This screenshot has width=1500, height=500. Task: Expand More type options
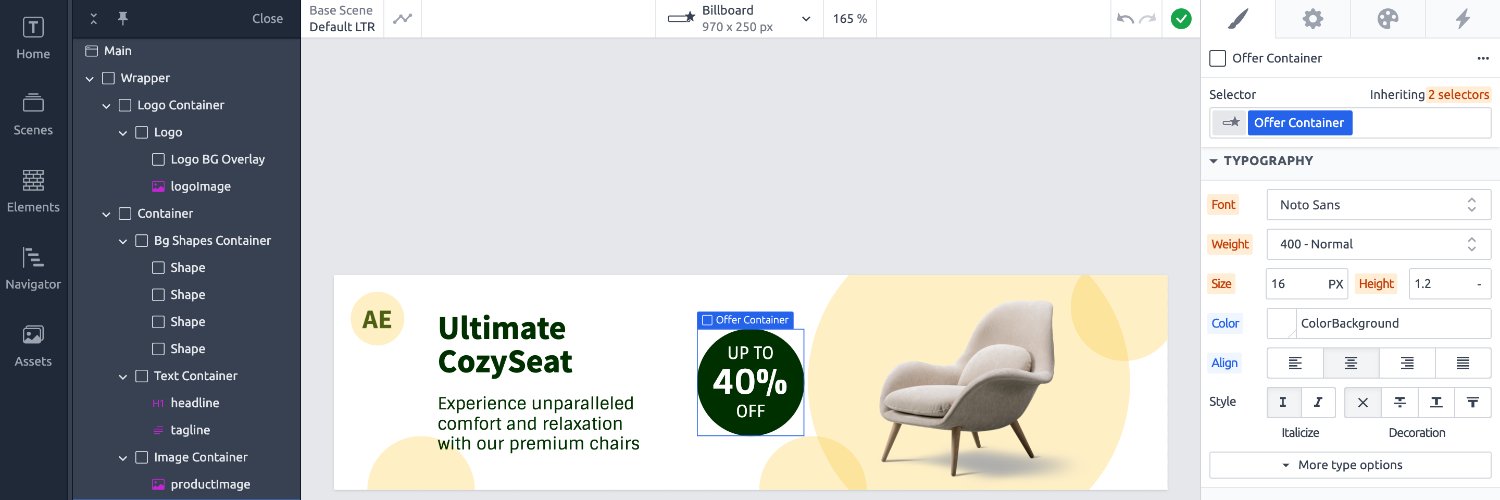(1350, 465)
